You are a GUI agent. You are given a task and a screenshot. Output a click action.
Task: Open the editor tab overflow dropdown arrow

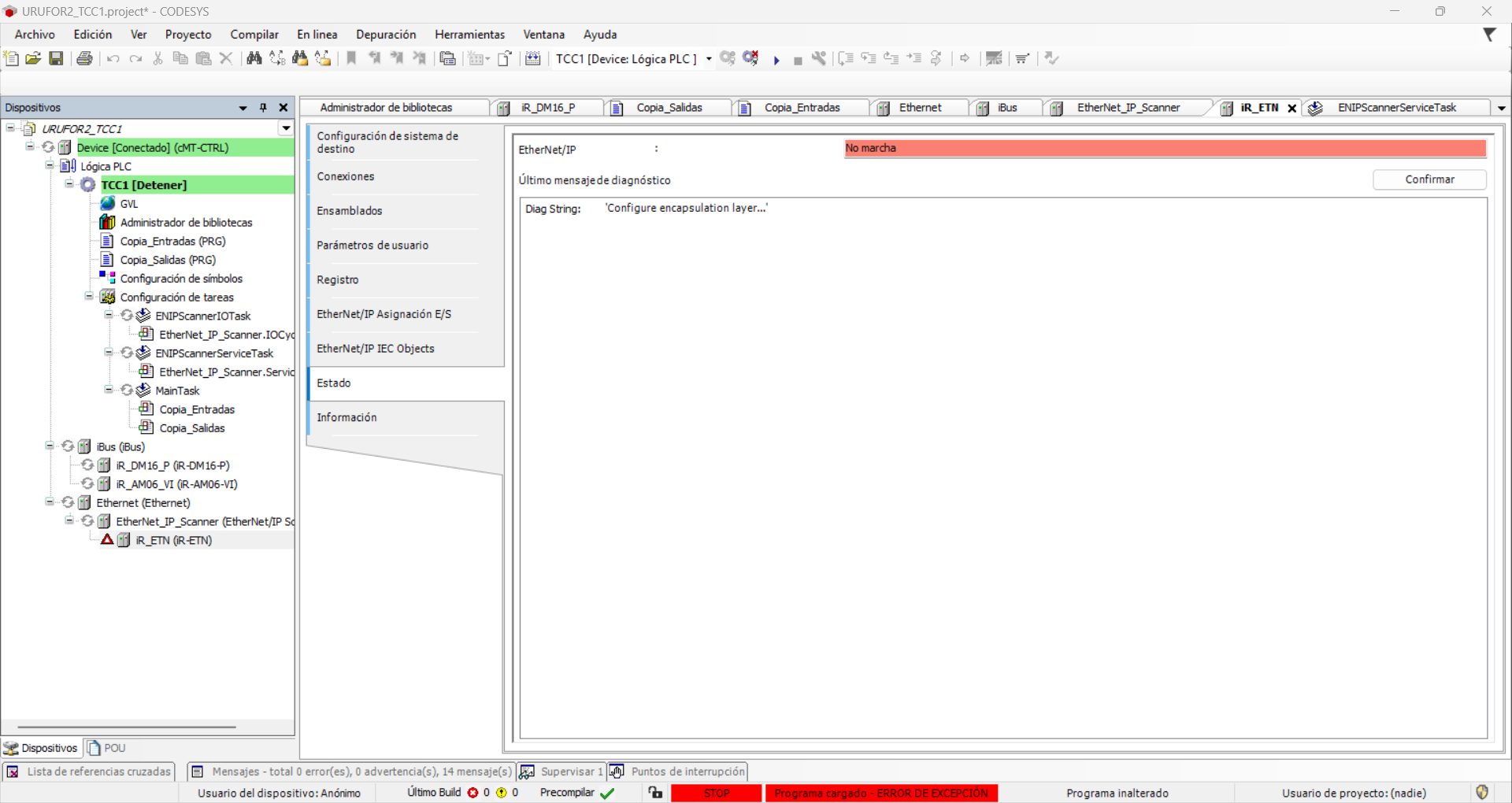[x=1501, y=109]
